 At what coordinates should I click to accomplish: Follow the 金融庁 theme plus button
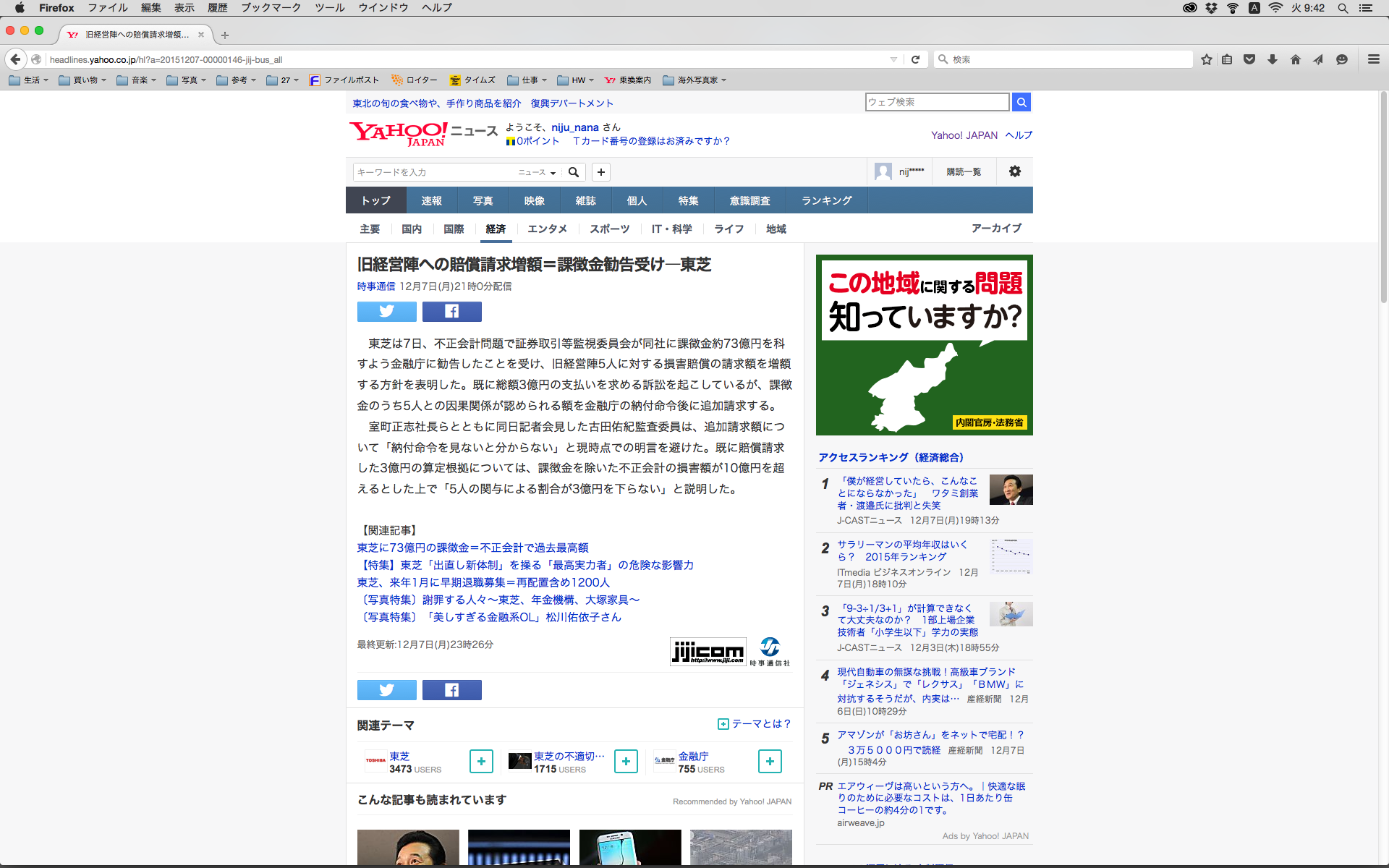pyautogui.click(x=770, y=761)
